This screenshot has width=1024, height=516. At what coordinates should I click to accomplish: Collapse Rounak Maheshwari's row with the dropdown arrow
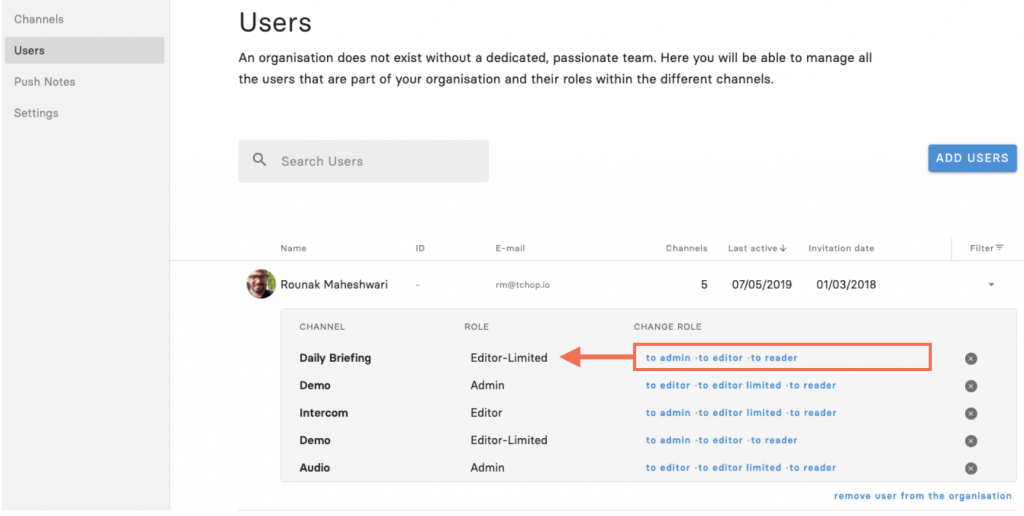pyautogui.click(x=991, y=285)
